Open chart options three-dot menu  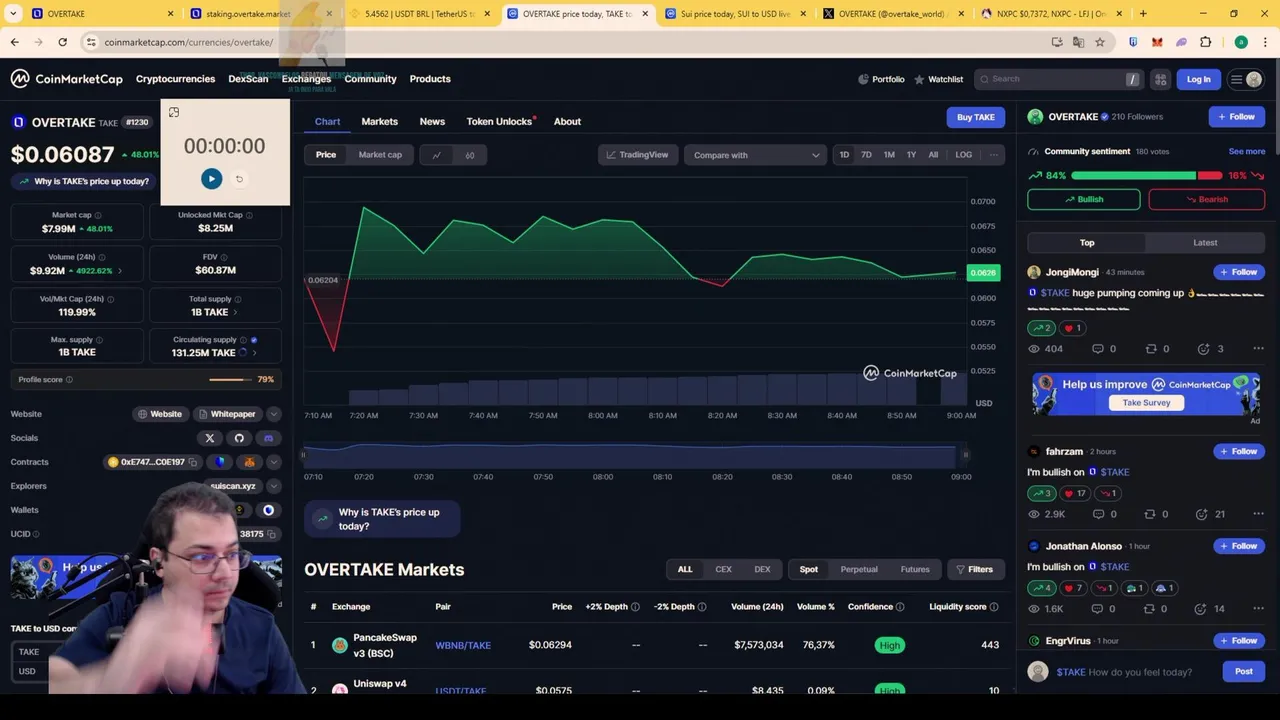pos(993,155)
